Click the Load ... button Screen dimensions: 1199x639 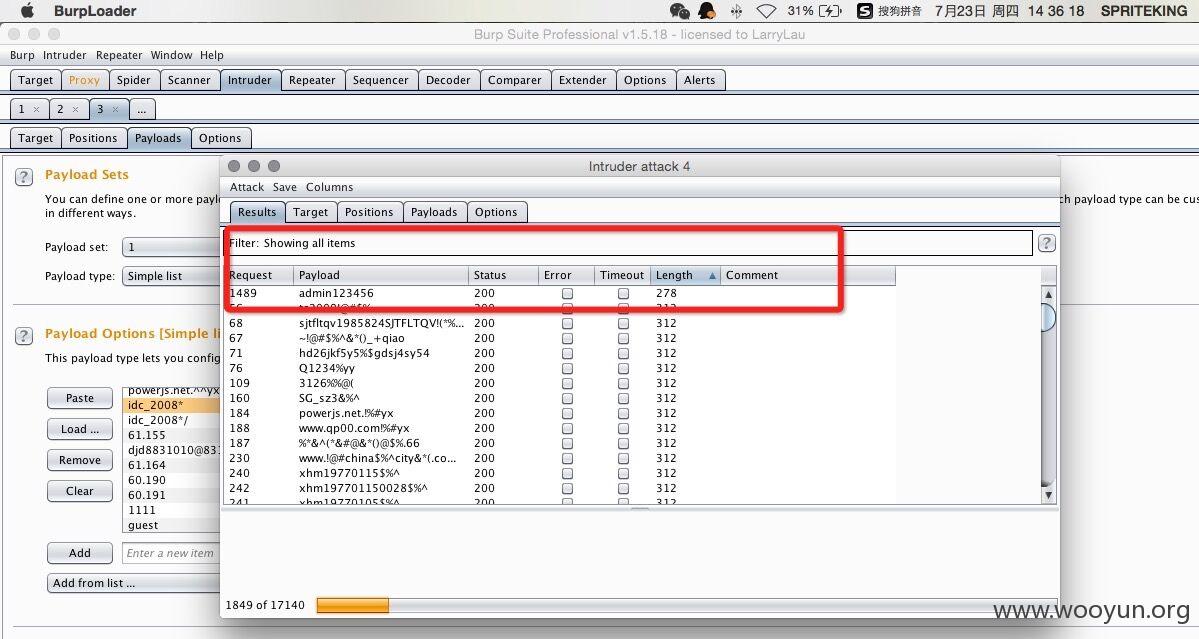[80, 430]
